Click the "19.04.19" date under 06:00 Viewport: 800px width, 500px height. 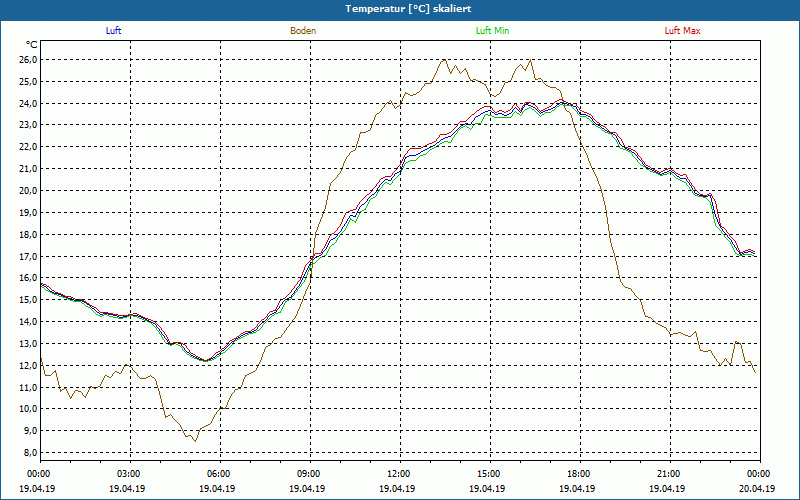coord(217,489)
